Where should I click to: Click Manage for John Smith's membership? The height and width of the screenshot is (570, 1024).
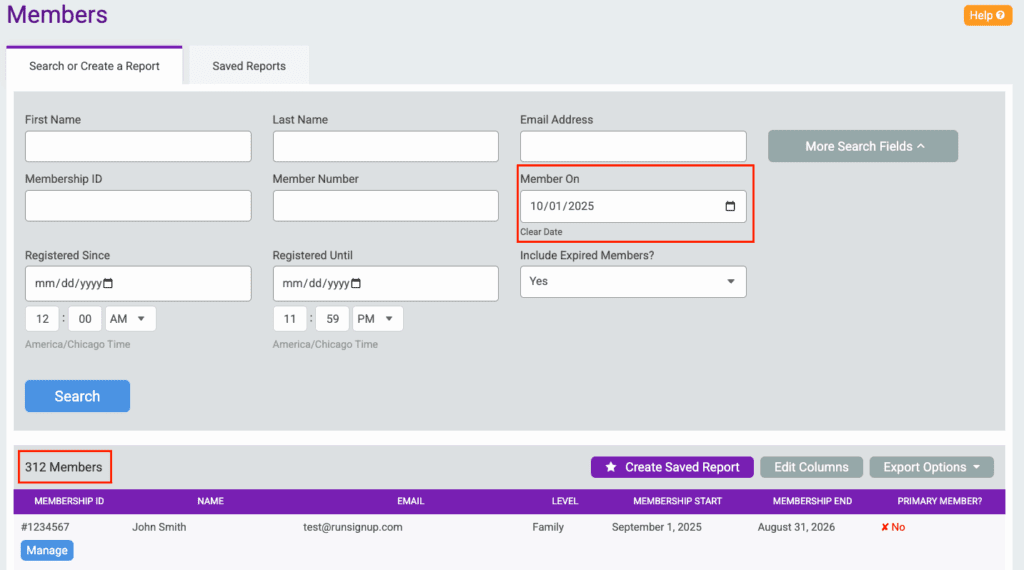tap(47, 550)
